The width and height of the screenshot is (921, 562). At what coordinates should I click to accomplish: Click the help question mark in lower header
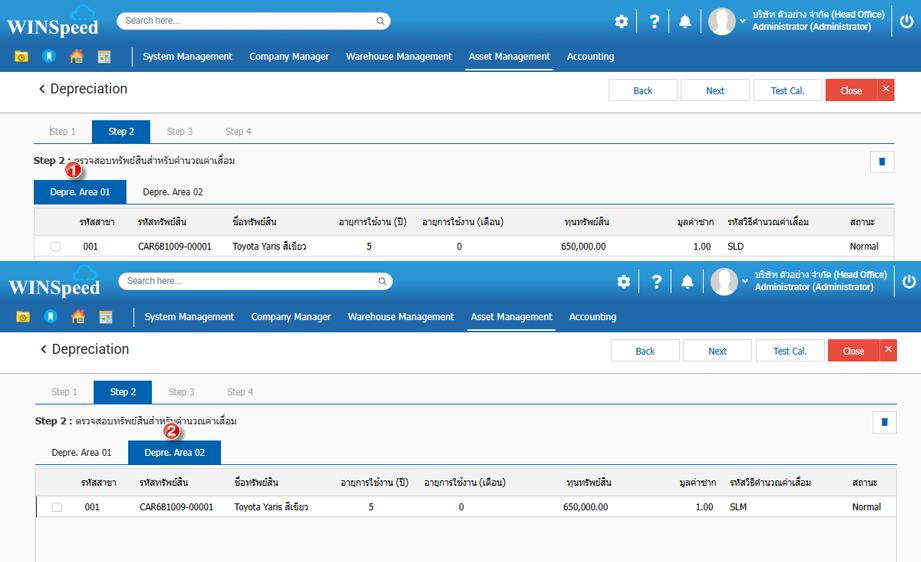pos(656,282)
